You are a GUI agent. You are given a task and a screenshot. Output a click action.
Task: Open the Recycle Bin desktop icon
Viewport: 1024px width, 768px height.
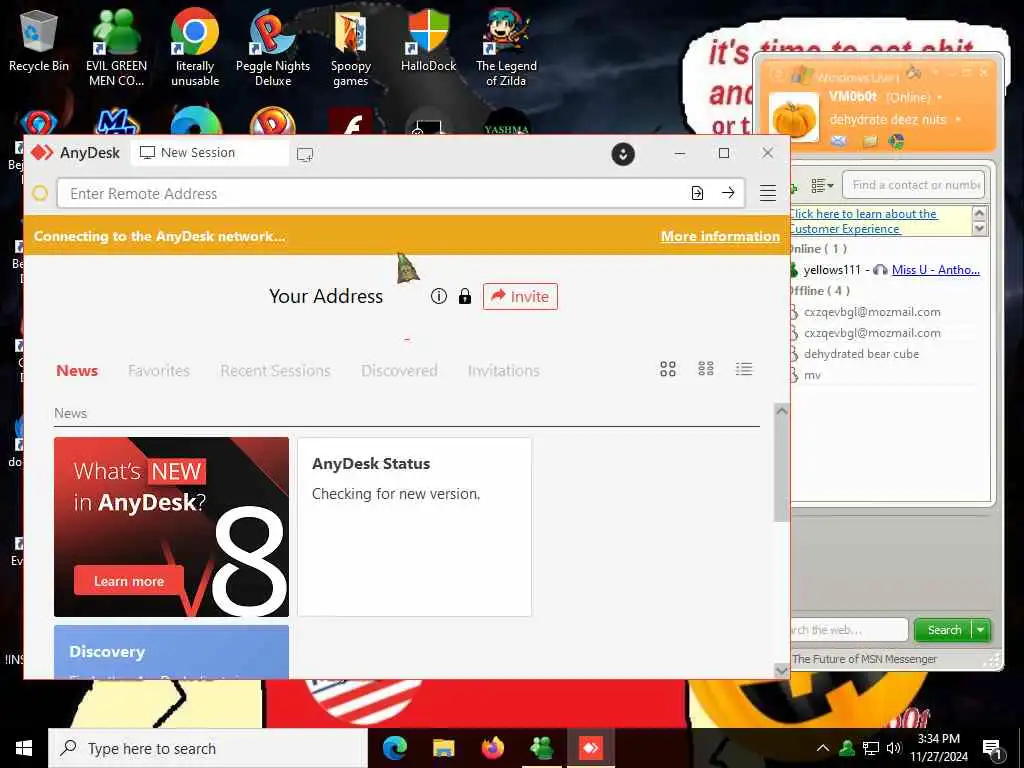39,40
